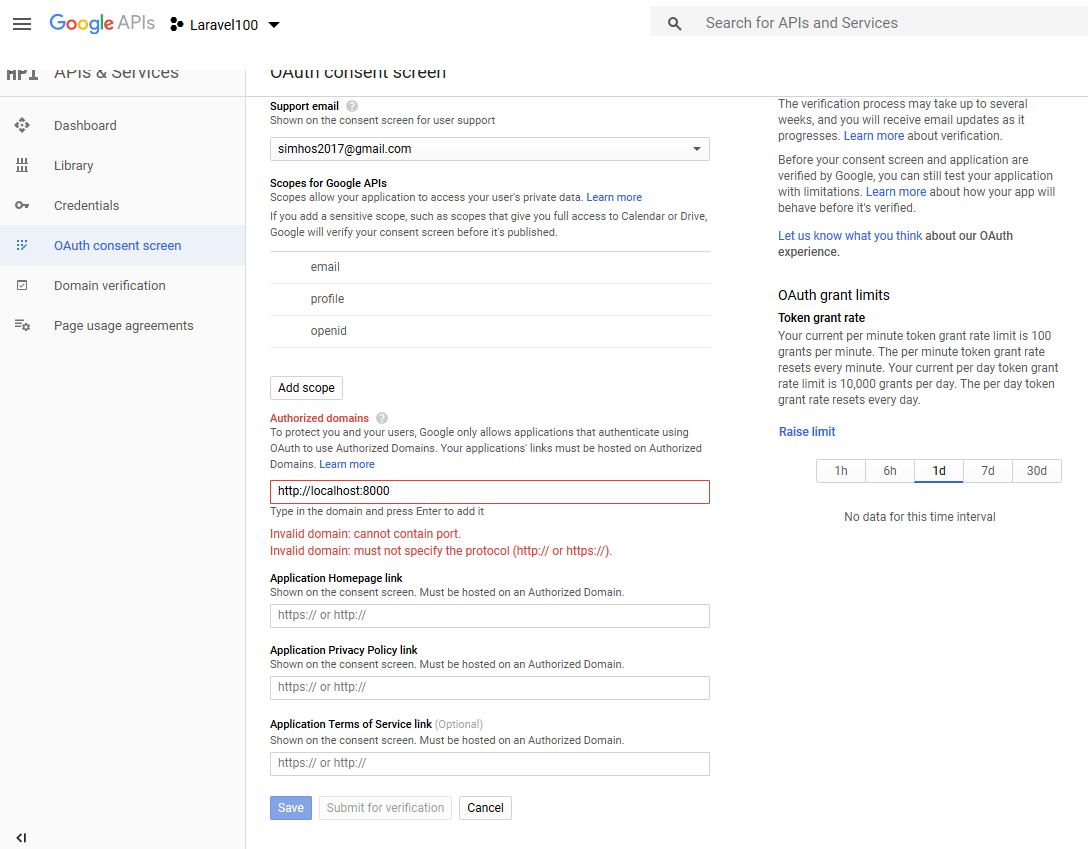The width and height of the screenshot is (1088, 849).
Task: Select the email scope row
Action: 490,267
